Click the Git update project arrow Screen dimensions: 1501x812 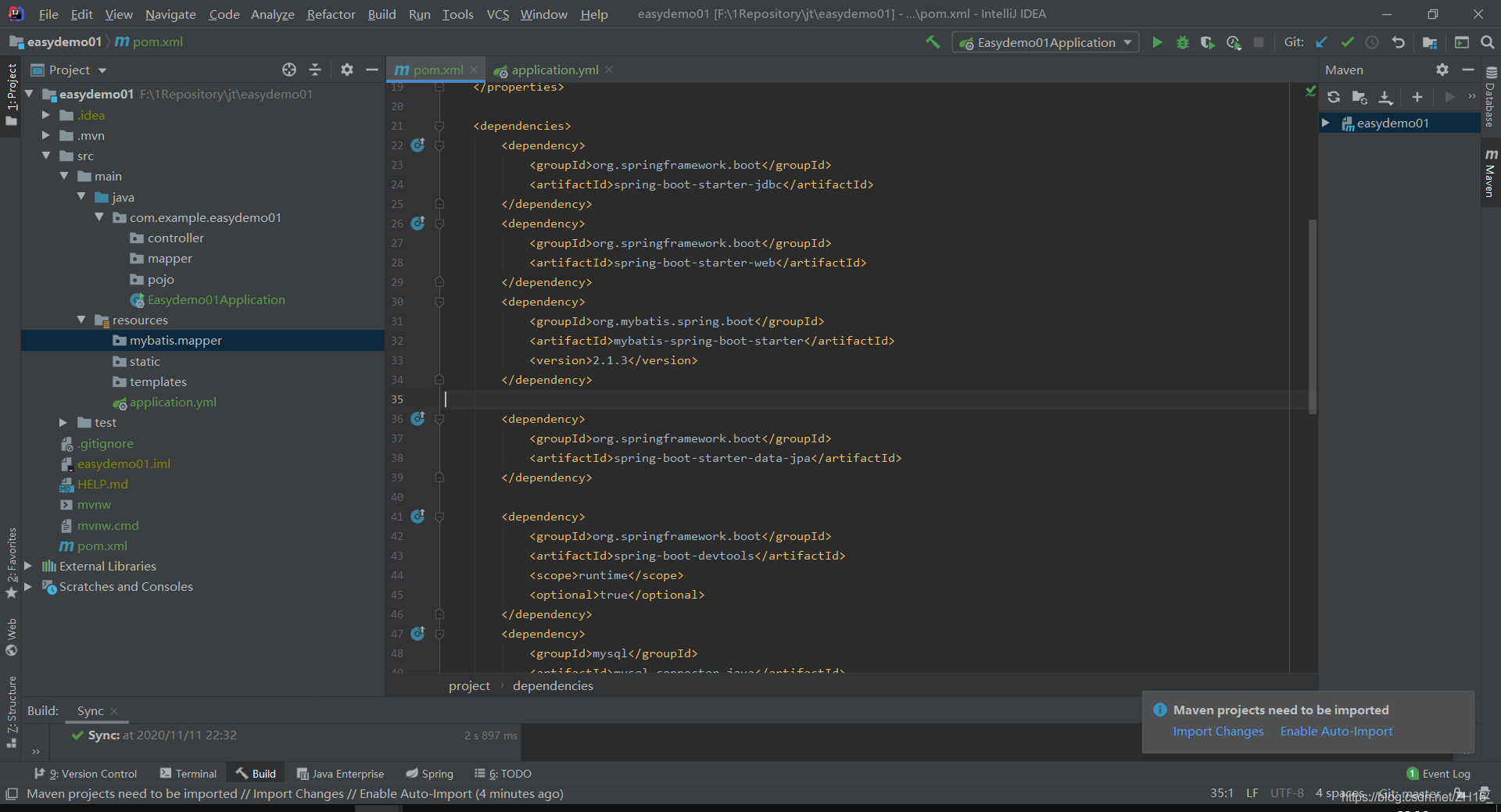tap(1321, 42)
